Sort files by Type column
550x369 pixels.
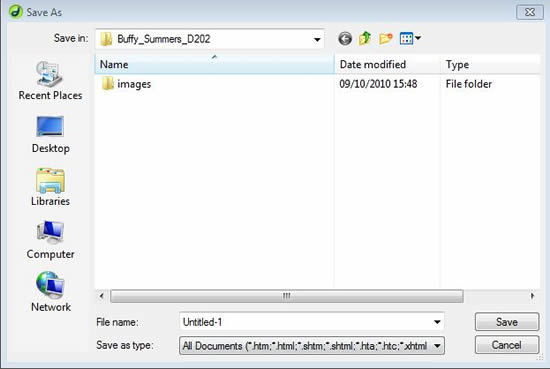490,65
